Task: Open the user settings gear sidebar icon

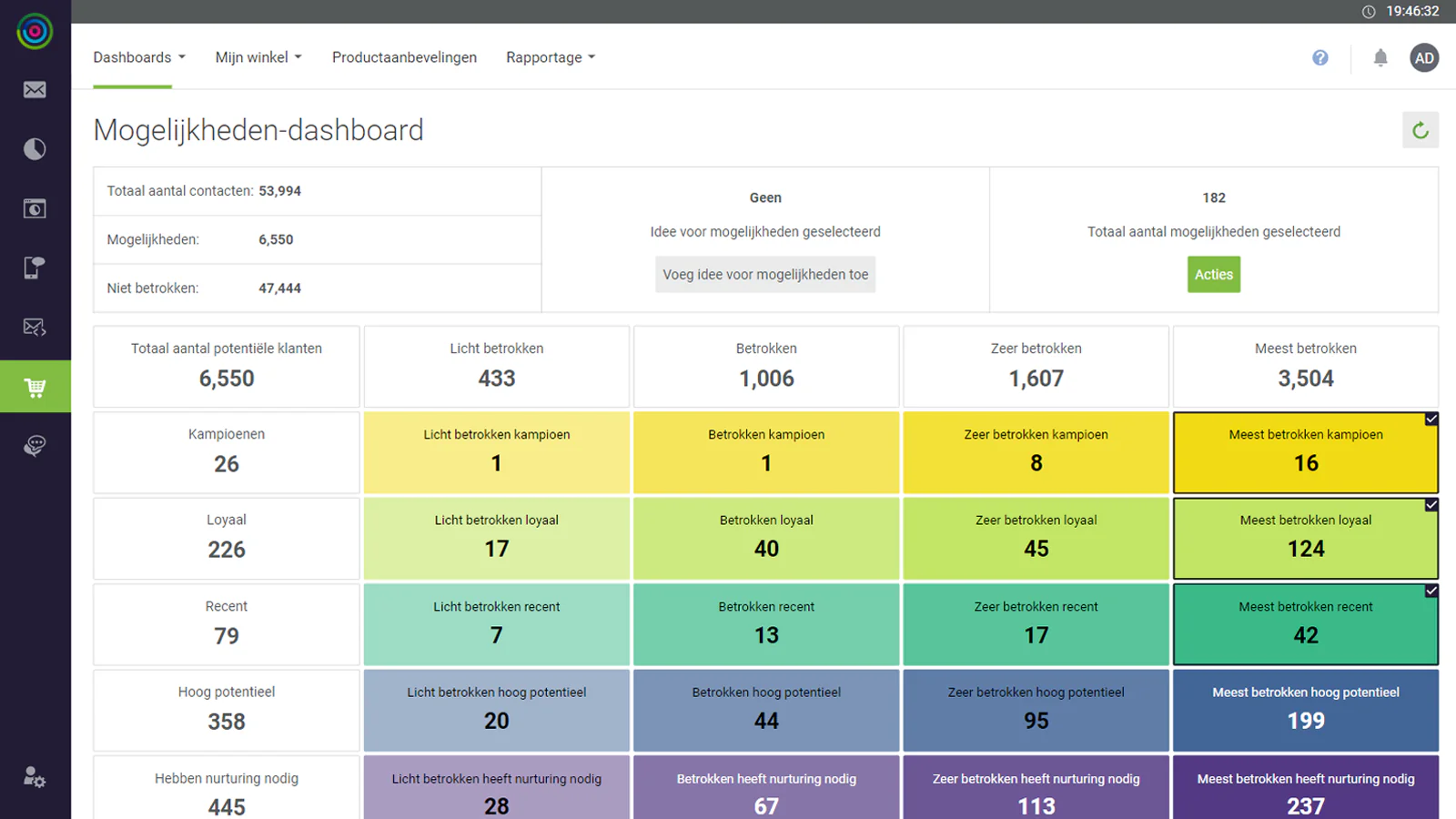Action: click(35, 777)
